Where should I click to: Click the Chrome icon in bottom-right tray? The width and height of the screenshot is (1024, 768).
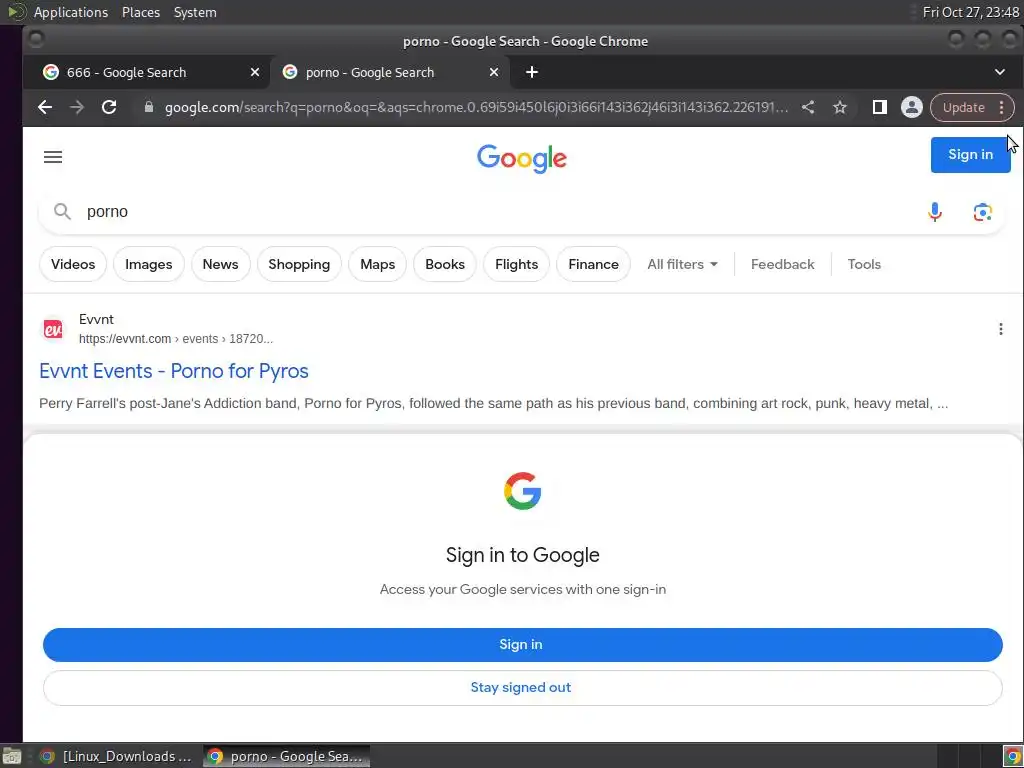tap(1012, 756)
